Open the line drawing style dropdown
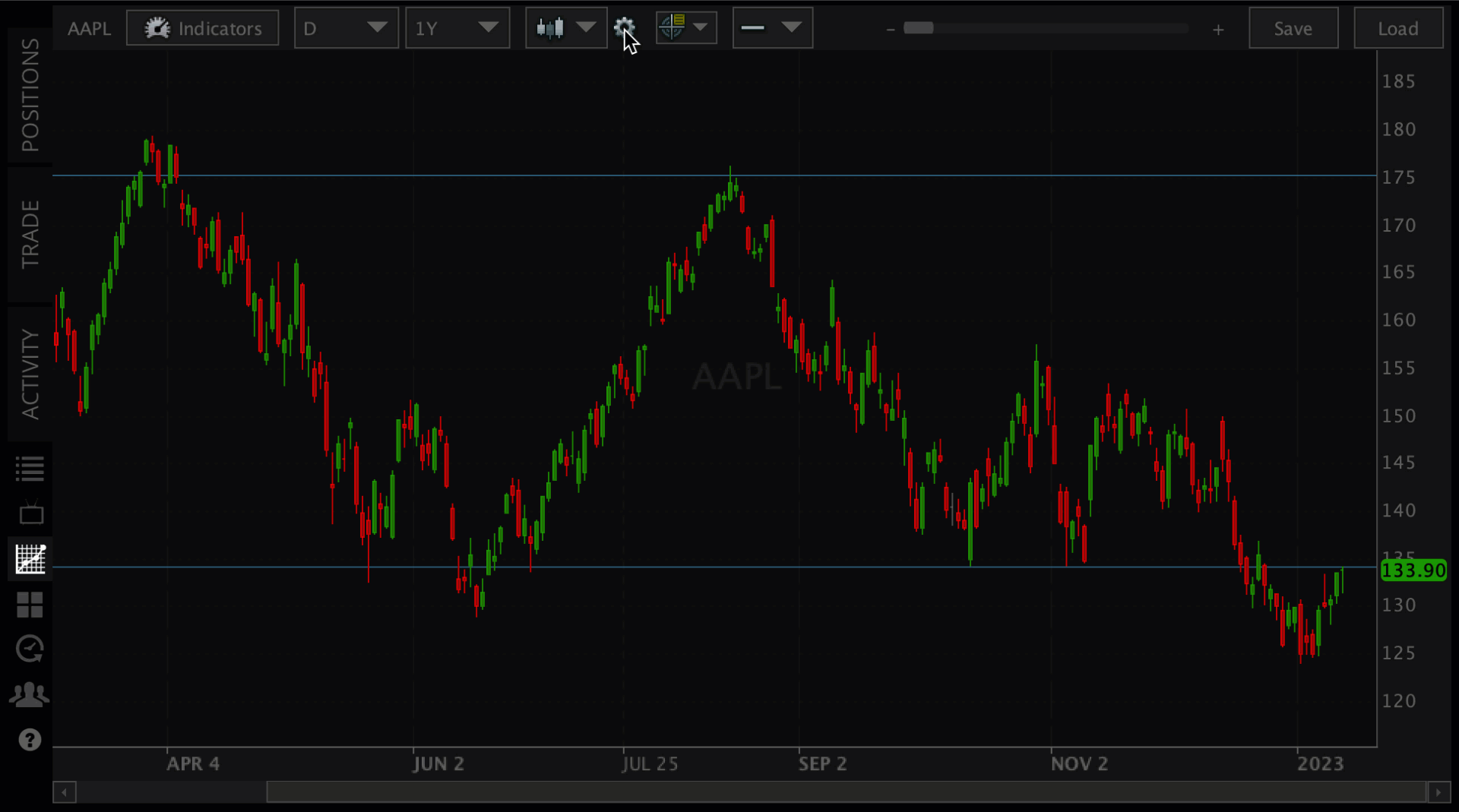The width and height of the screenshot is (1459, 812). [x=772, y=28]
